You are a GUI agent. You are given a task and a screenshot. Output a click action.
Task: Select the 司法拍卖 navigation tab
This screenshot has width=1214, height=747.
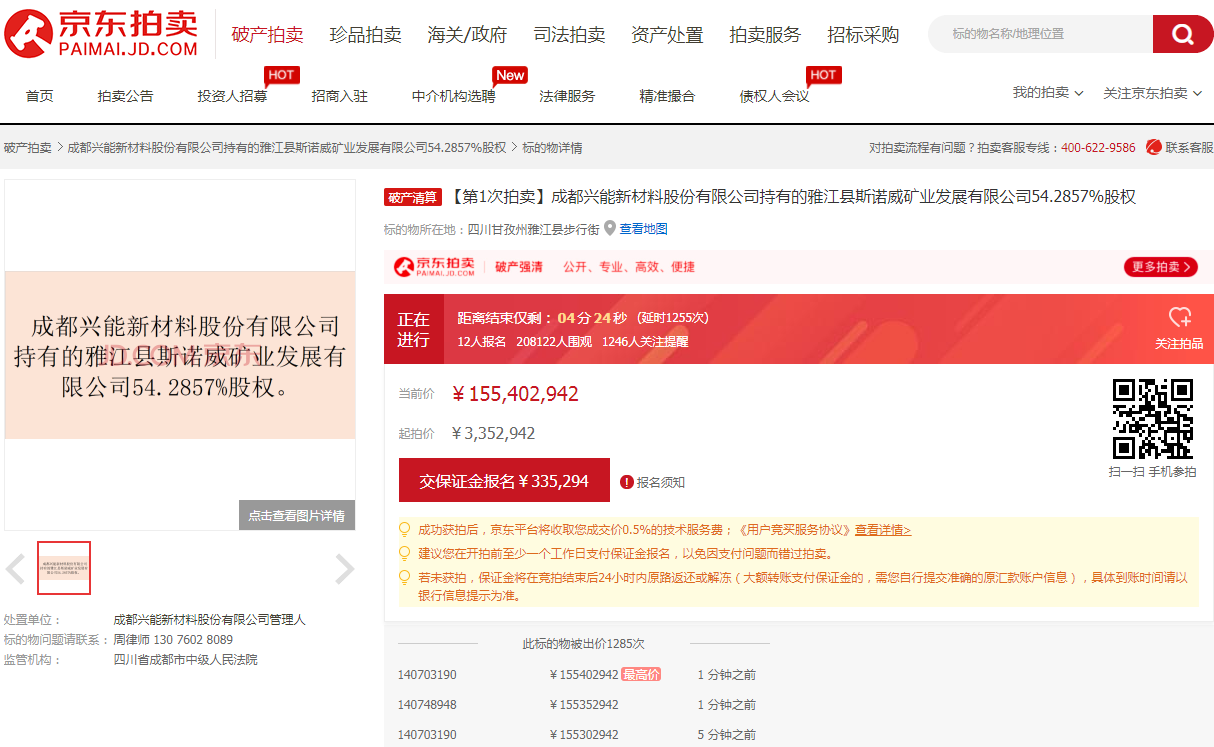tap(568, 33)
